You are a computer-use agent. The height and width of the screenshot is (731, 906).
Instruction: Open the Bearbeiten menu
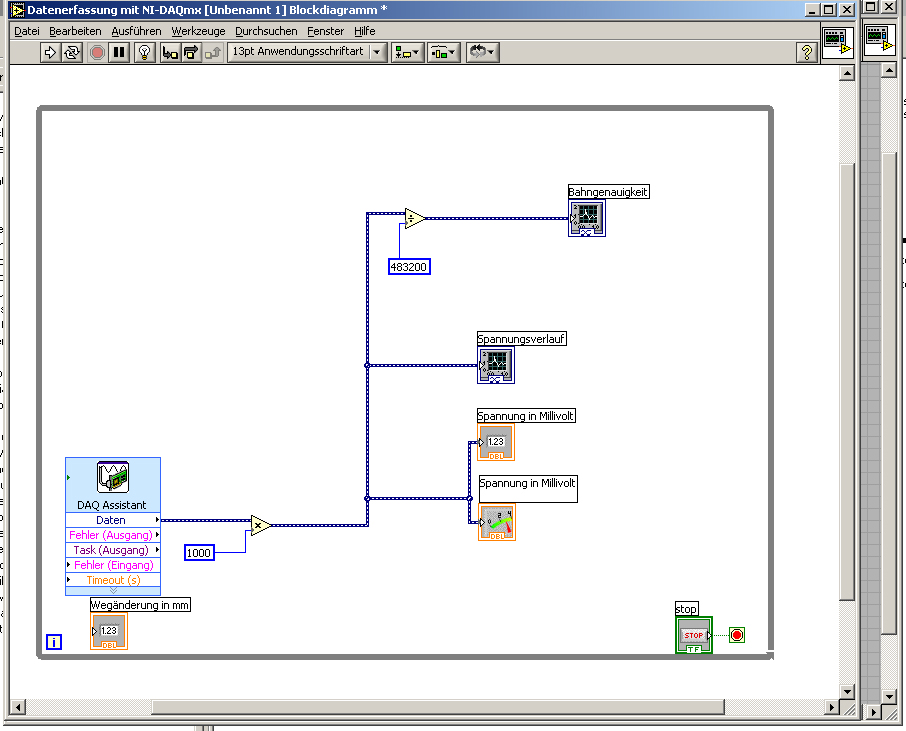point(75,31)
